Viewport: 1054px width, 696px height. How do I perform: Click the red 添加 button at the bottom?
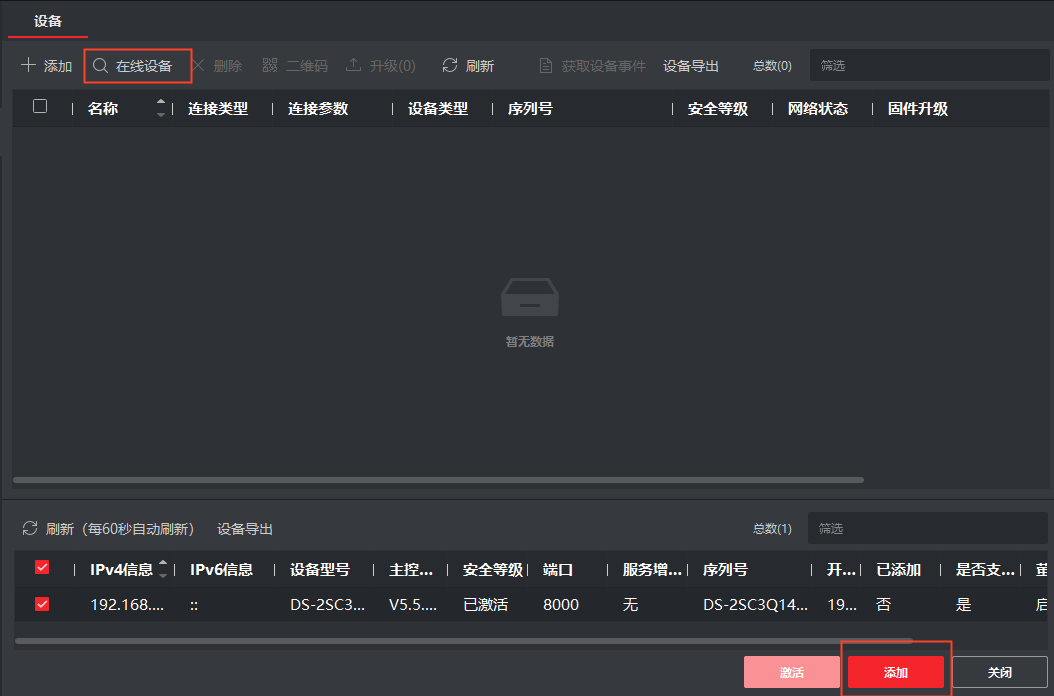tap(894, 673)
